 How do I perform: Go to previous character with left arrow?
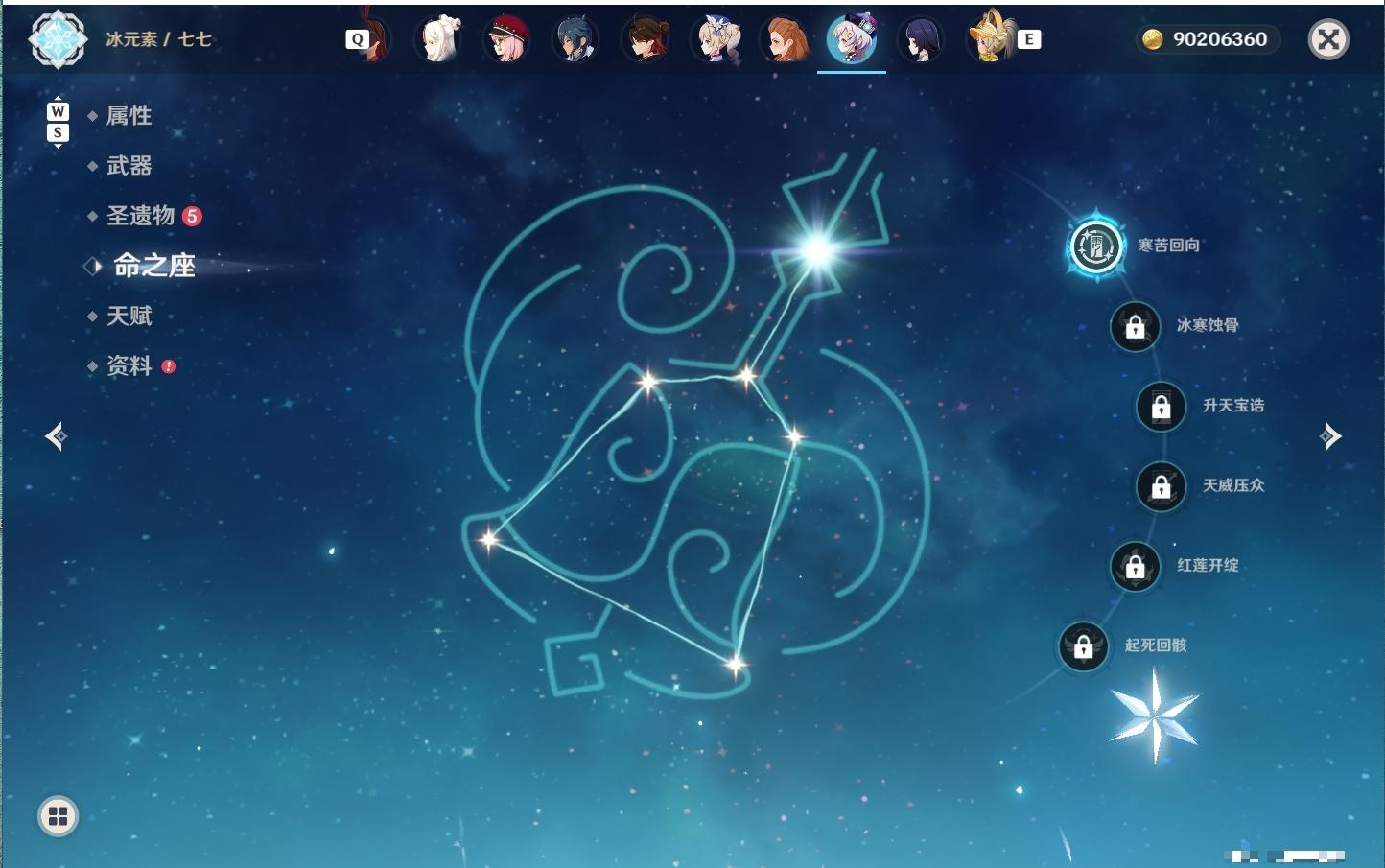coord(56,436)
